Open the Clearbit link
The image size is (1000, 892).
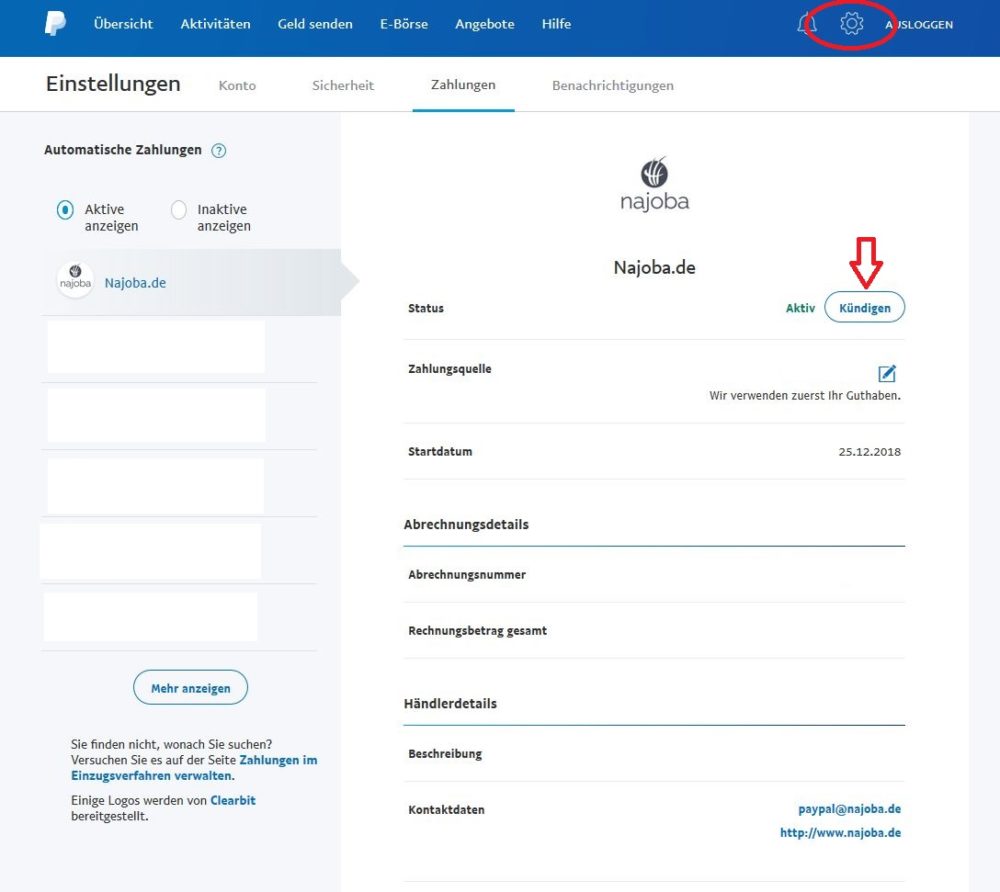(233, 800)
